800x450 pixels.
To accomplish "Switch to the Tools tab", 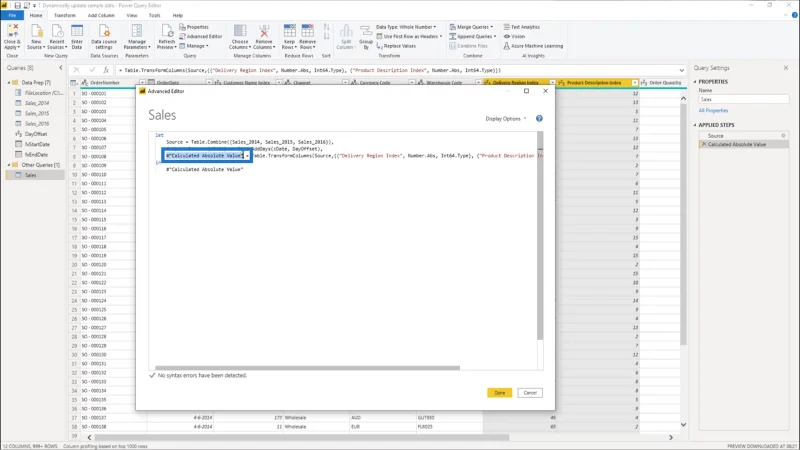I will (x=155, y=15).
